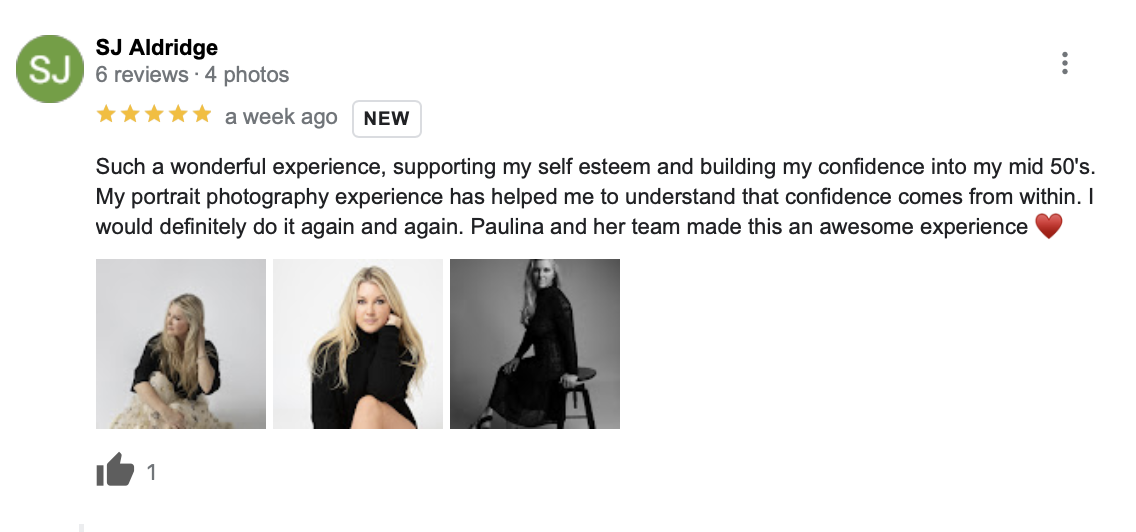
Task: Click the red heart emoji
Action: (1047, 227)
